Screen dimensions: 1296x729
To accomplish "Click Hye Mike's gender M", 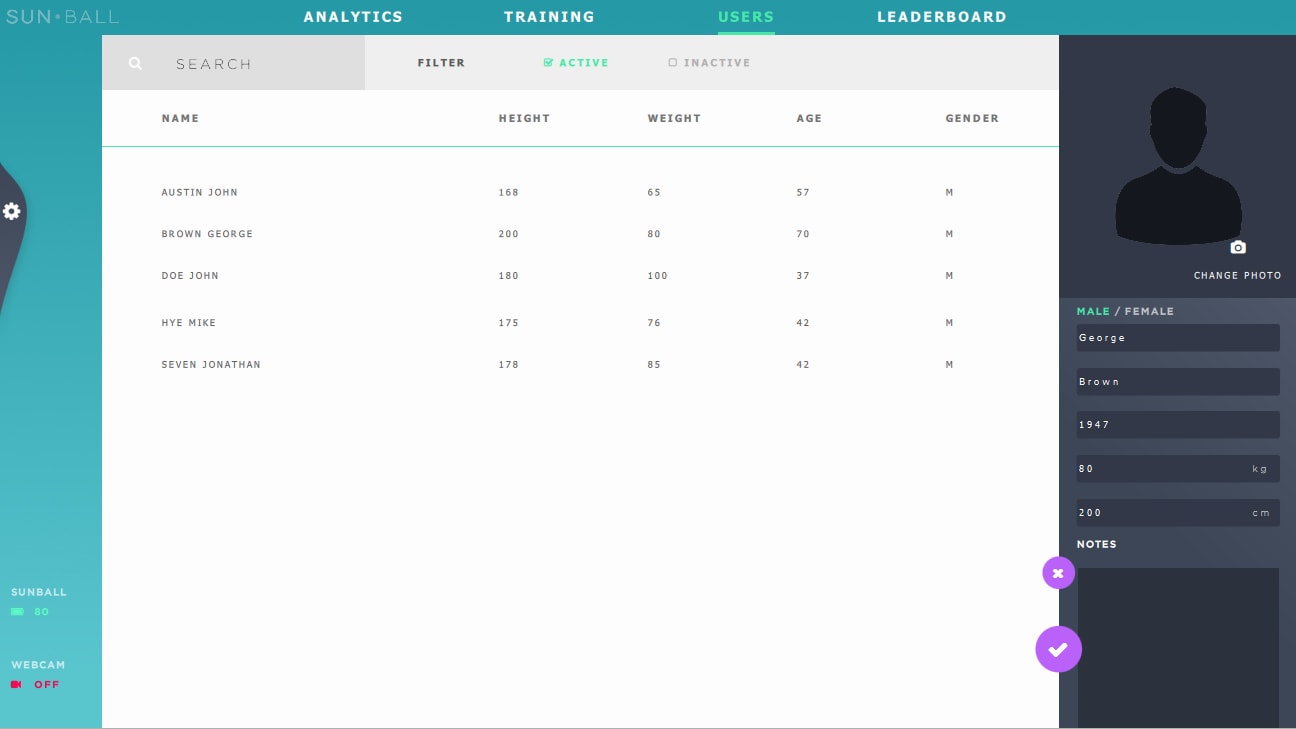I will [949, 323].
